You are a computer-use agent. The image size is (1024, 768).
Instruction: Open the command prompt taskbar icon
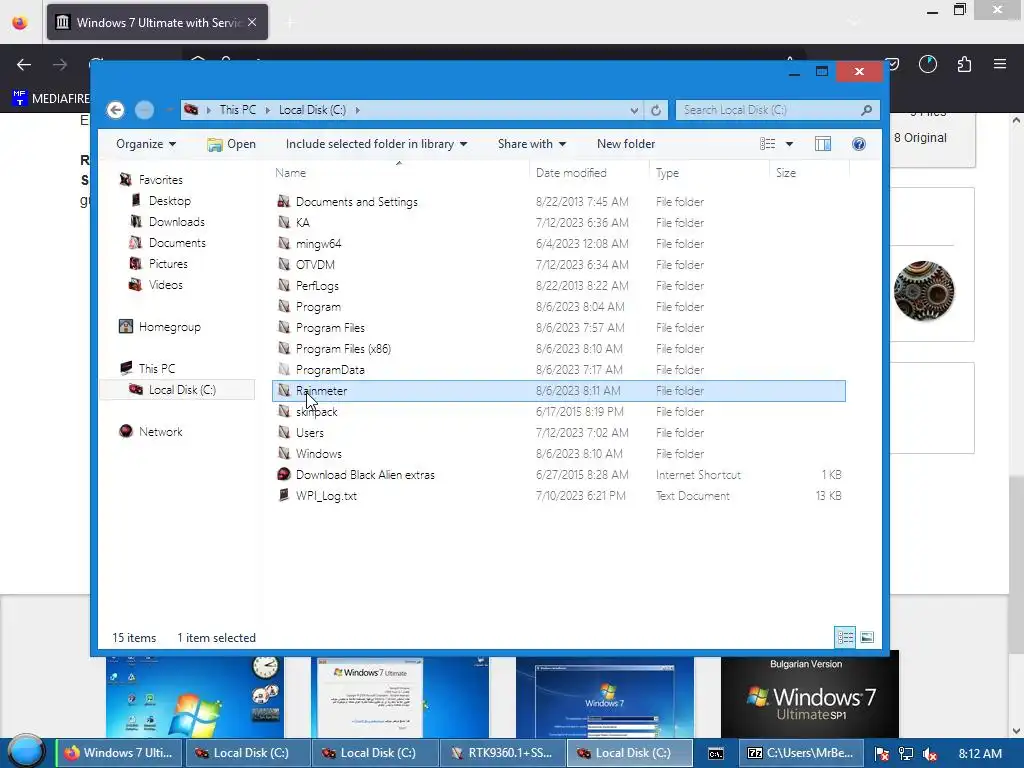[716, 754]
